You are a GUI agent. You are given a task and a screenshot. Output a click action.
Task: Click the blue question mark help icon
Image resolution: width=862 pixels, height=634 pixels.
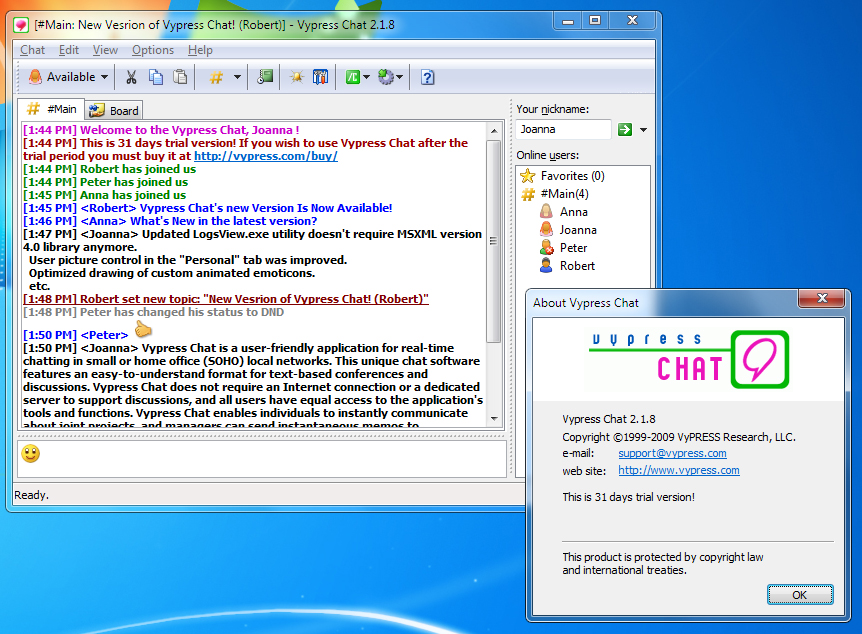(x=427, y=78)
